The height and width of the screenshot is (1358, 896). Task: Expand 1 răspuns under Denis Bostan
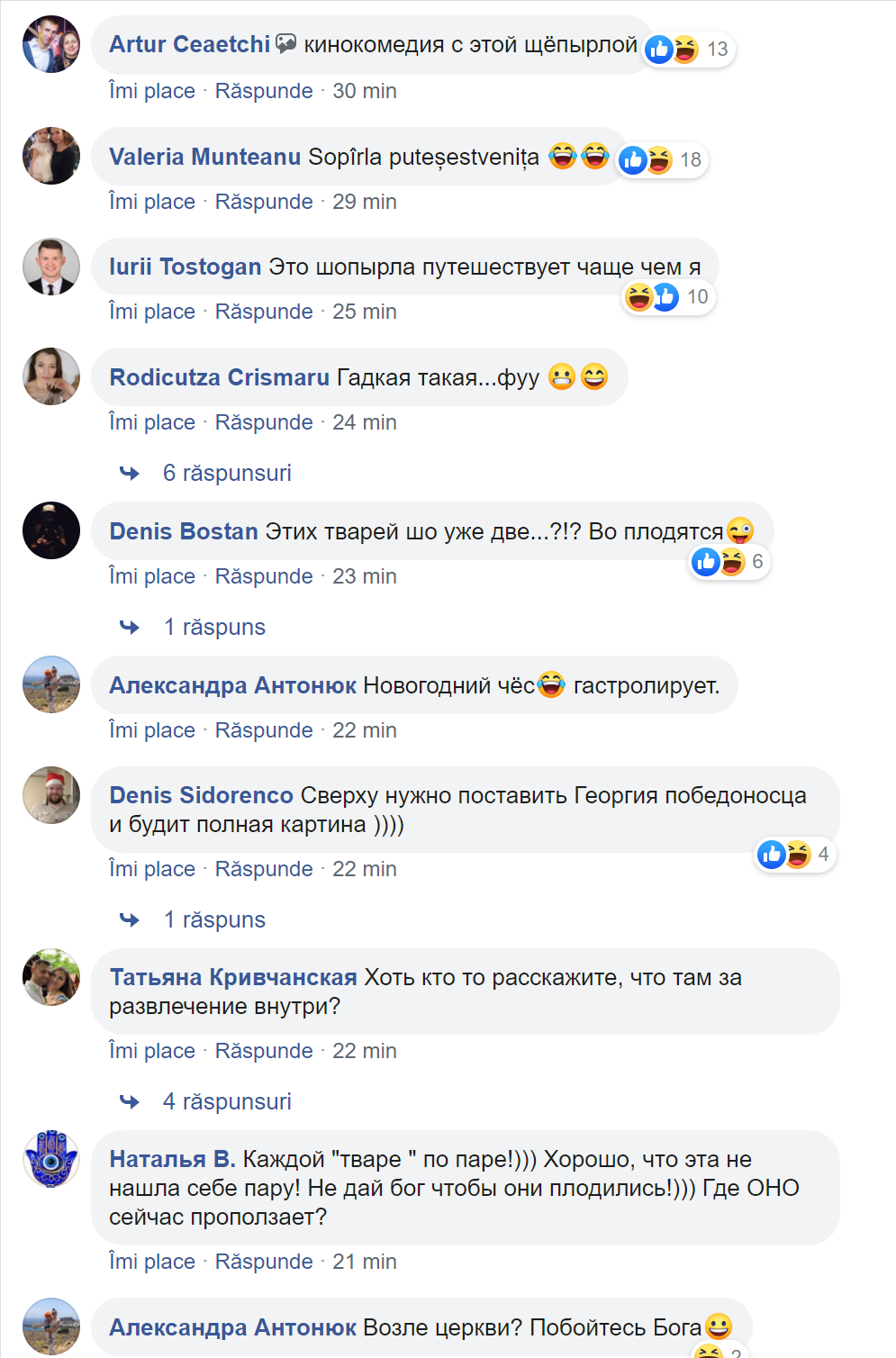point(214,627)
